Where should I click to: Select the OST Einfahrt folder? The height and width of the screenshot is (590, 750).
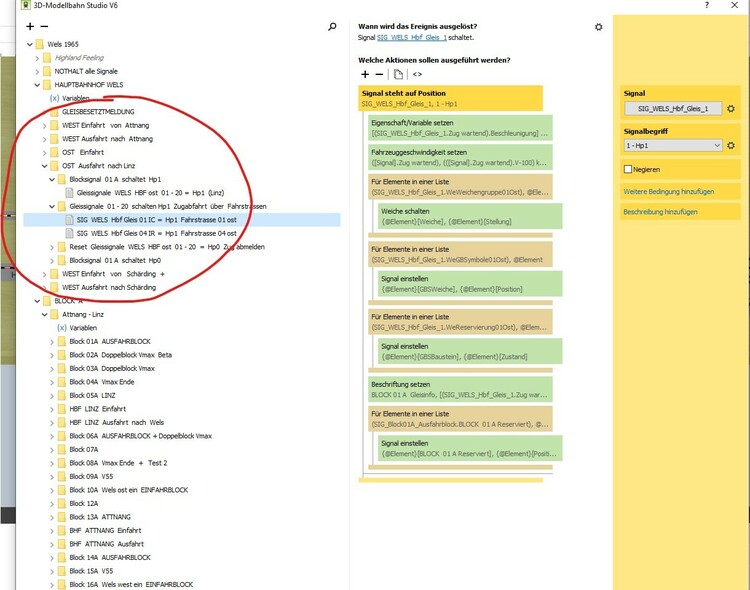[83, 152]
